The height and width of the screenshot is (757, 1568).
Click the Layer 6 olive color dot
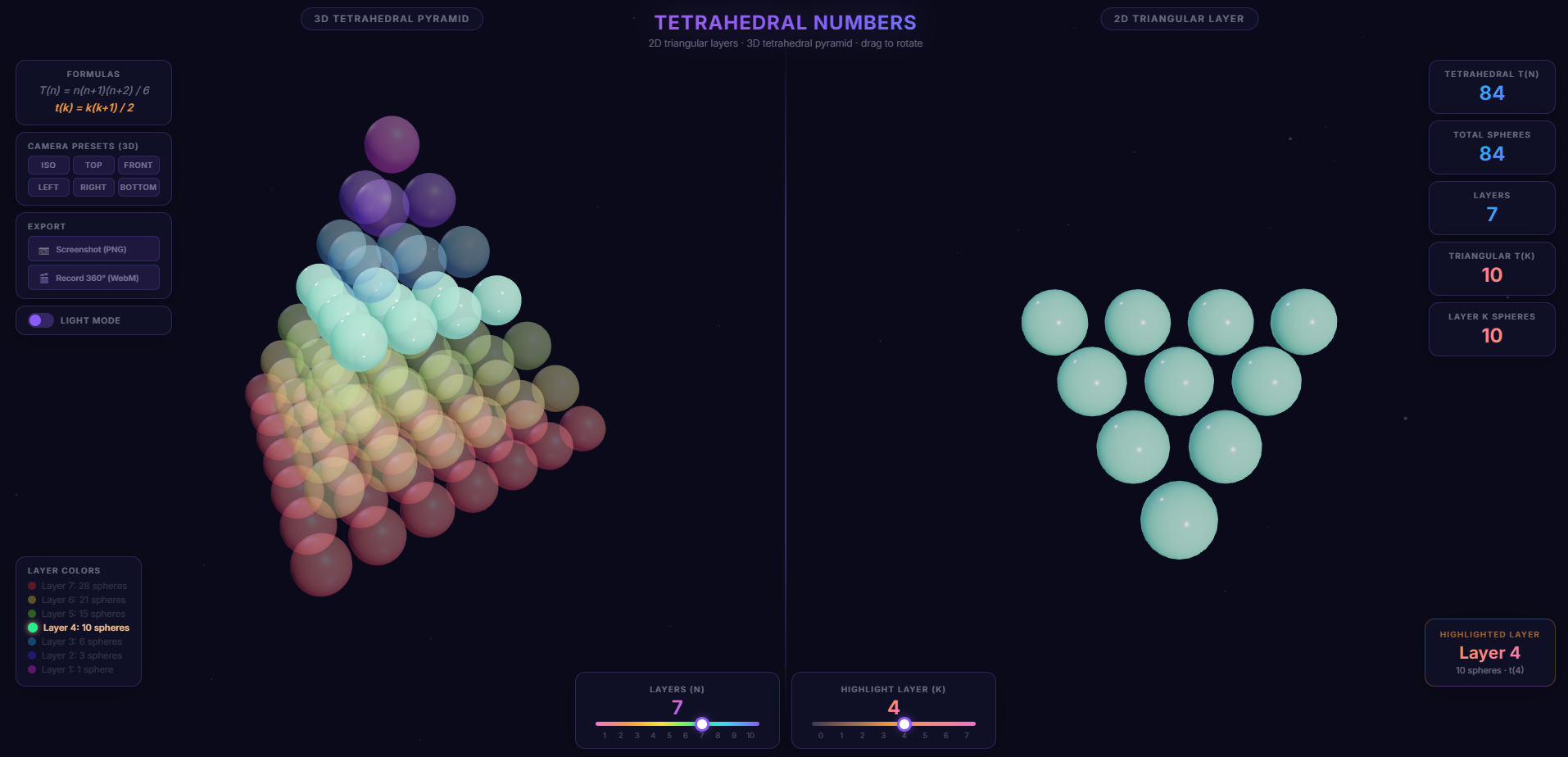(x=32, y=600)
